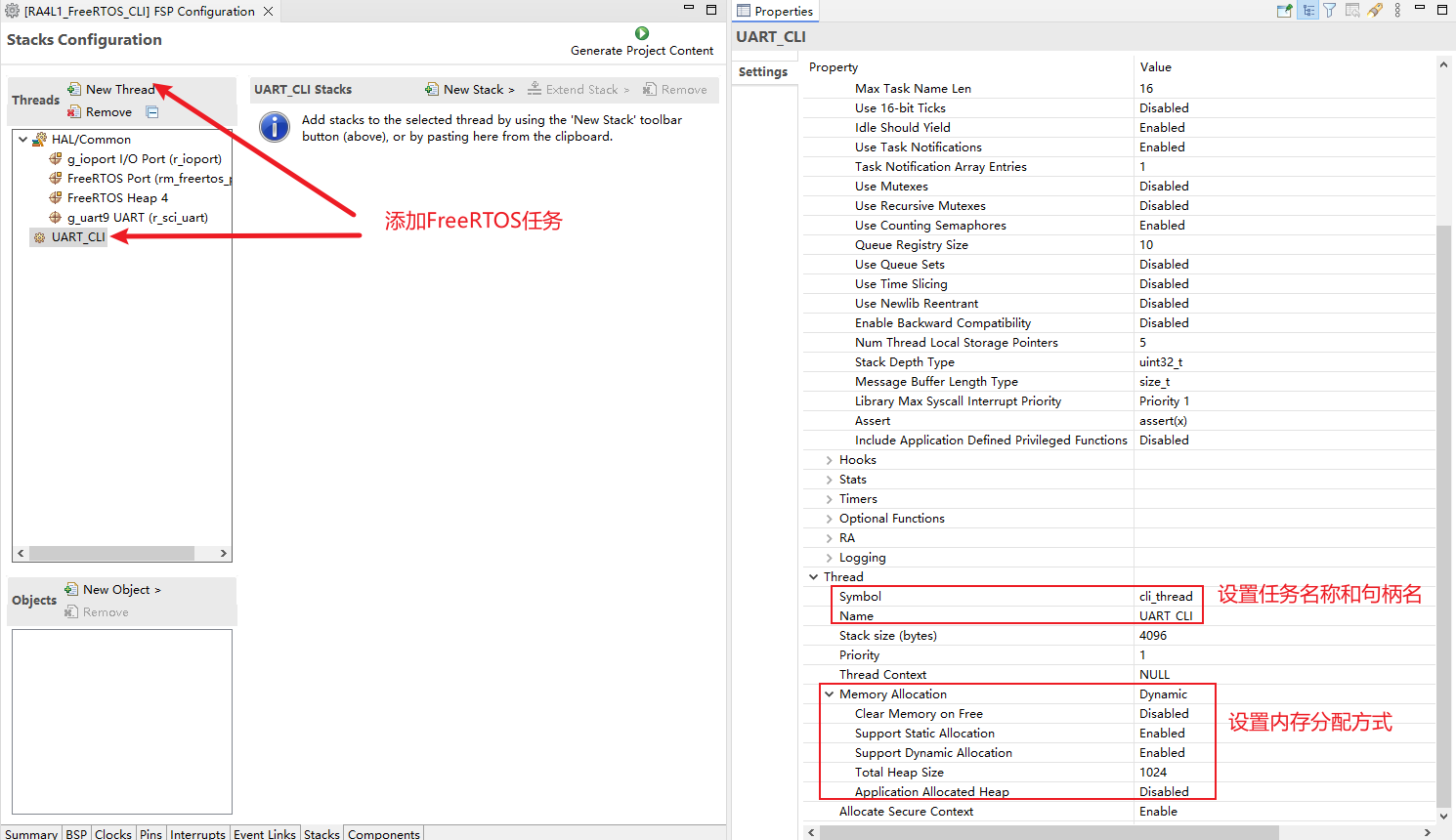Click the Stack size value 4096

(x=1153, y=636)
